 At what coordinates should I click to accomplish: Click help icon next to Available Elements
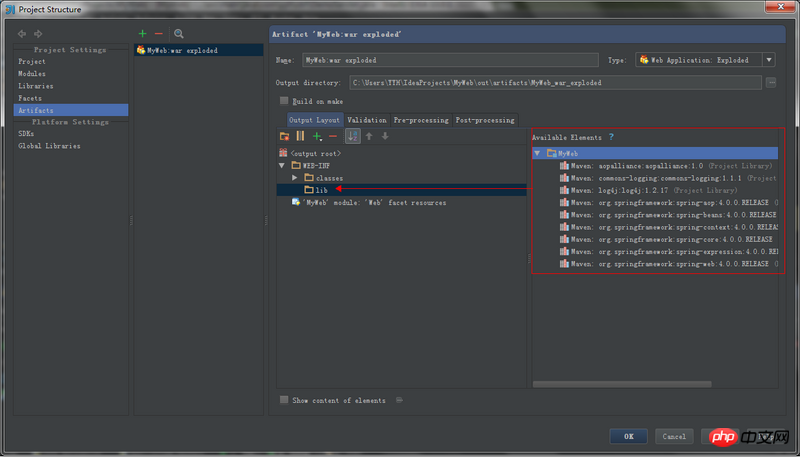pos(611,137)
